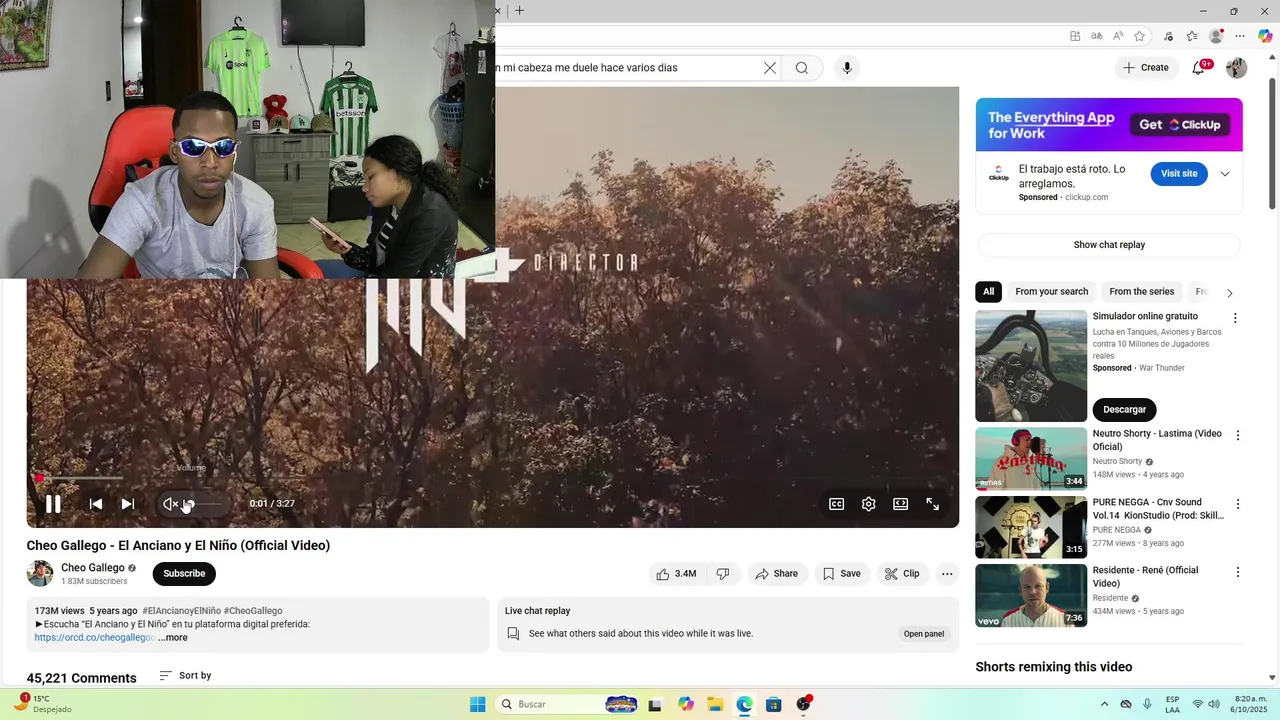1280x720 pixels.
Task: Enter full screen mode
Action: tap(933, 504)
